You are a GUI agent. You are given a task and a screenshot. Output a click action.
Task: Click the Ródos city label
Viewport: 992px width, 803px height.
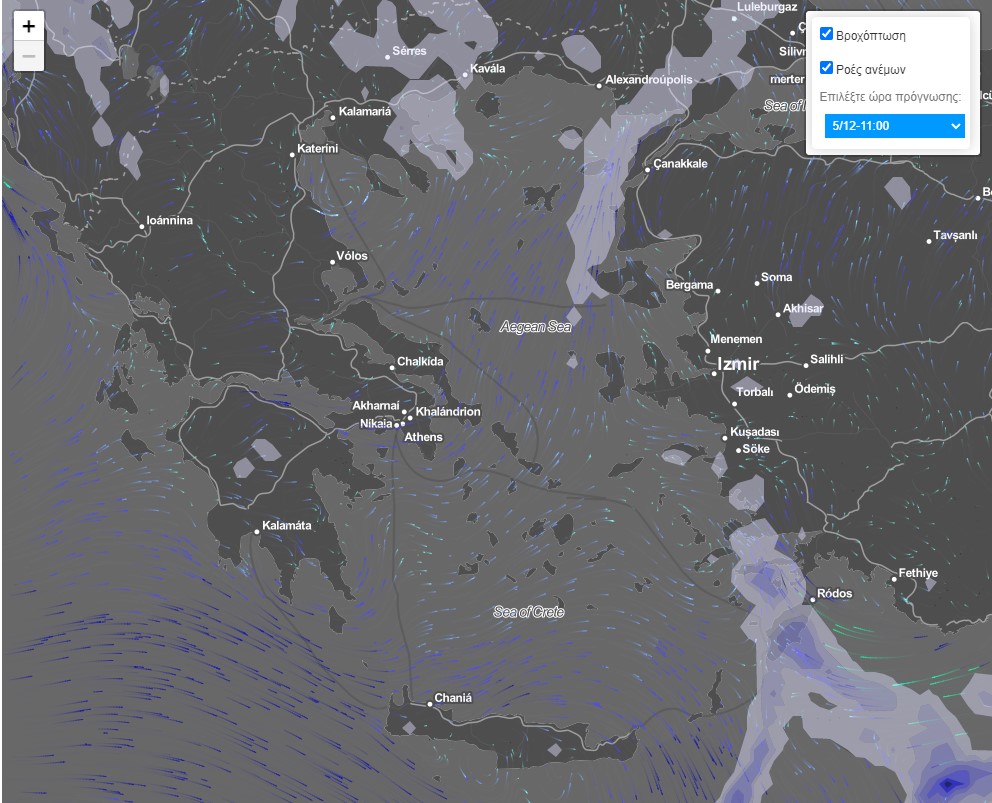(834, 594)
